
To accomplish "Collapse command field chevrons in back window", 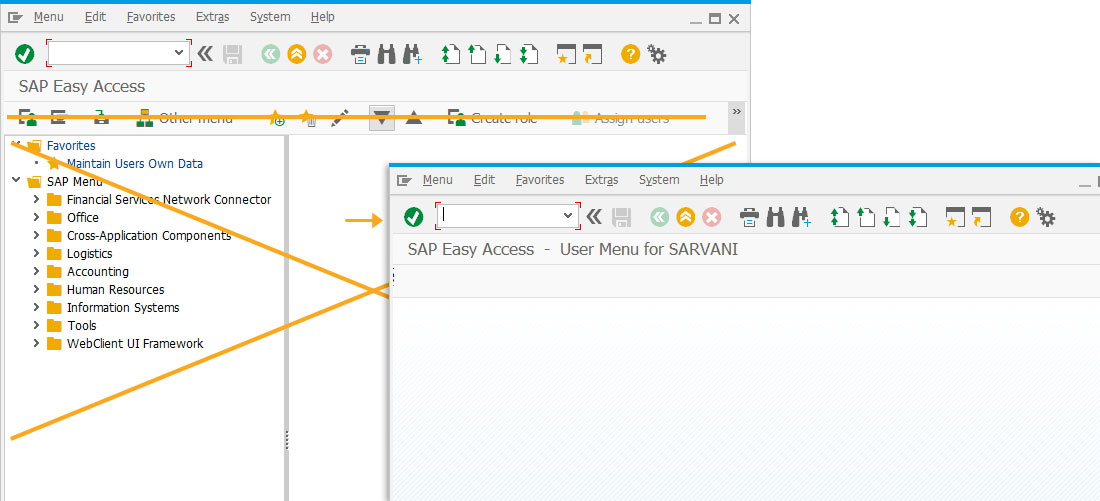I will coord(205,53).
